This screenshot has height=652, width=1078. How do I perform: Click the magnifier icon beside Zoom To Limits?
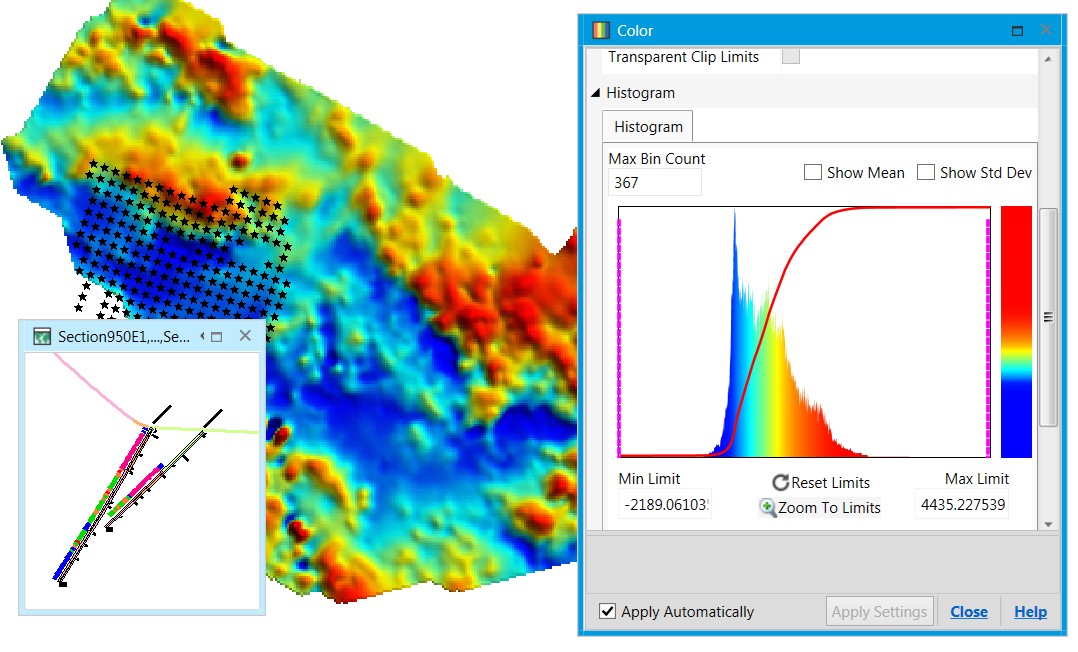(766, 507)
